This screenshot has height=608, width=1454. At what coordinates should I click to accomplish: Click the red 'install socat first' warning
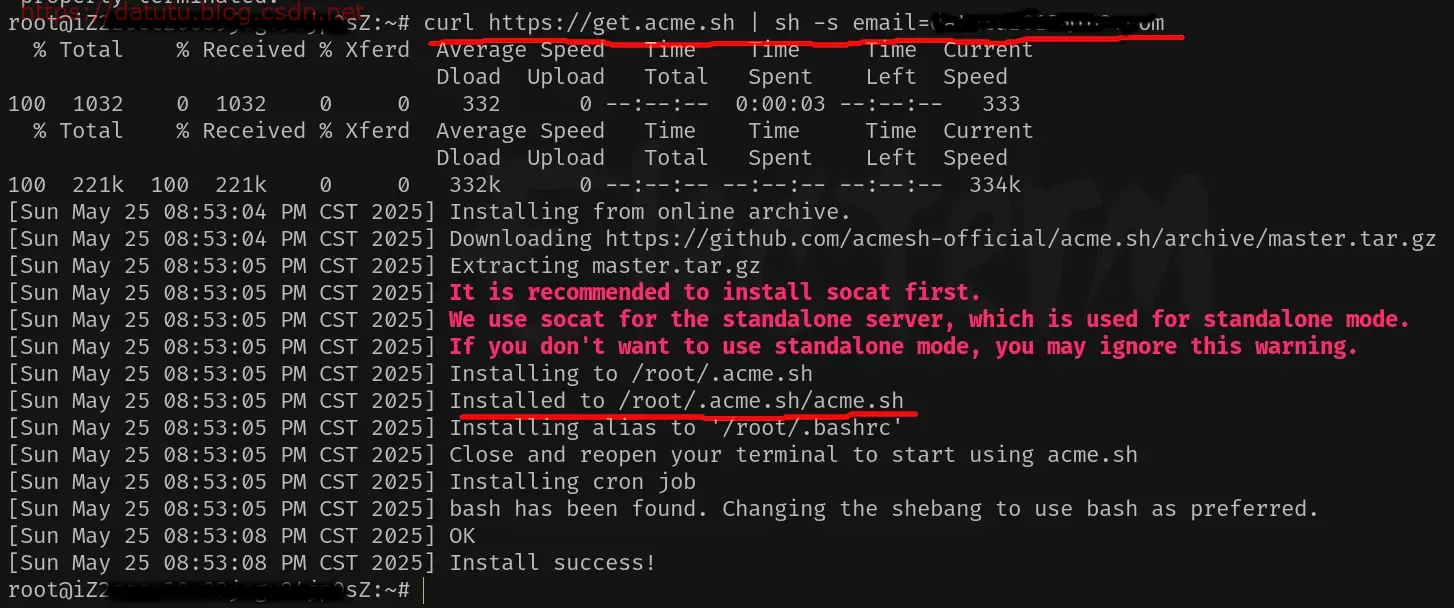[715, 293]
